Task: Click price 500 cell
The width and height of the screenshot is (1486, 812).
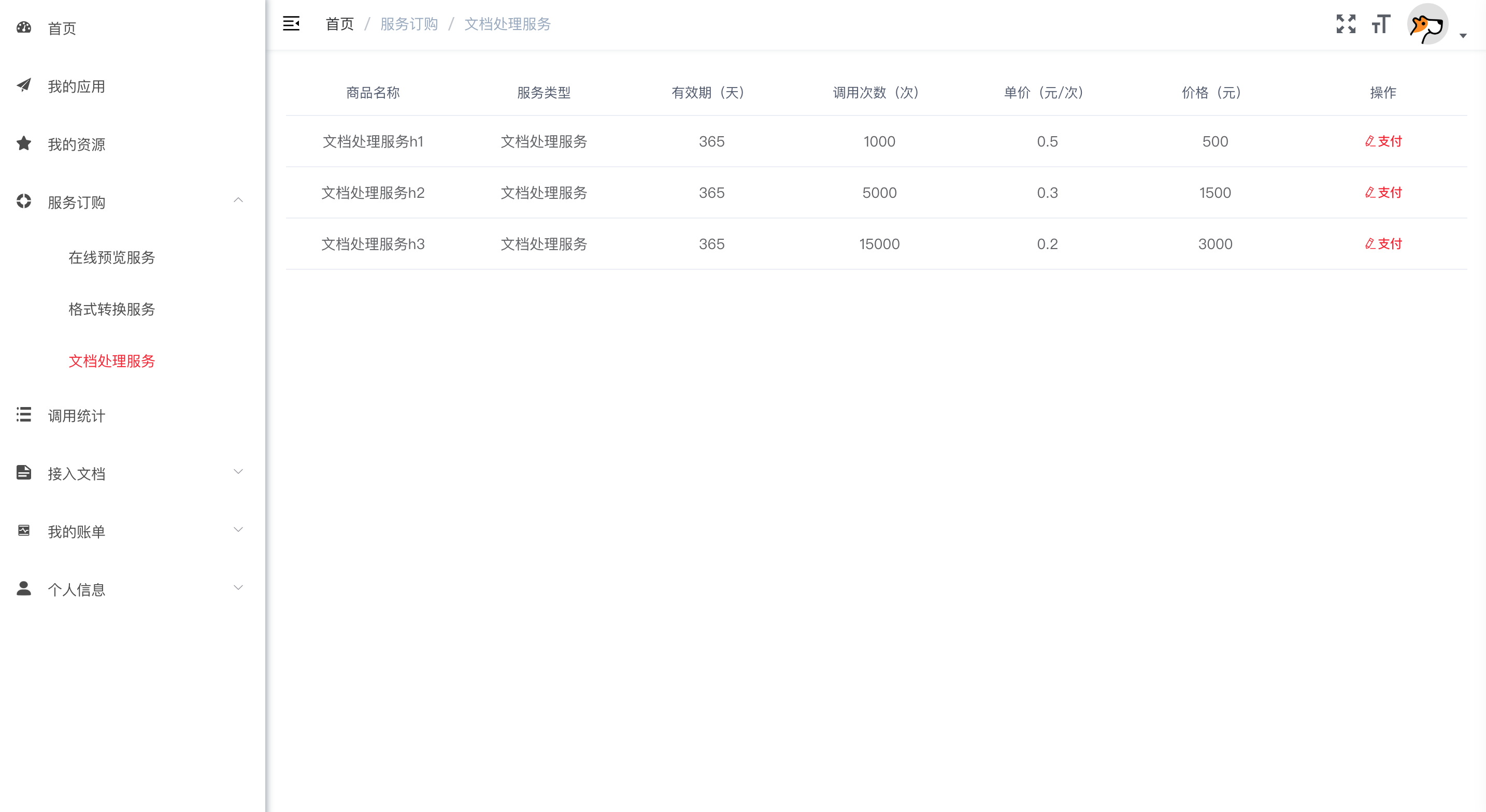Action: tap(1215, 141)
